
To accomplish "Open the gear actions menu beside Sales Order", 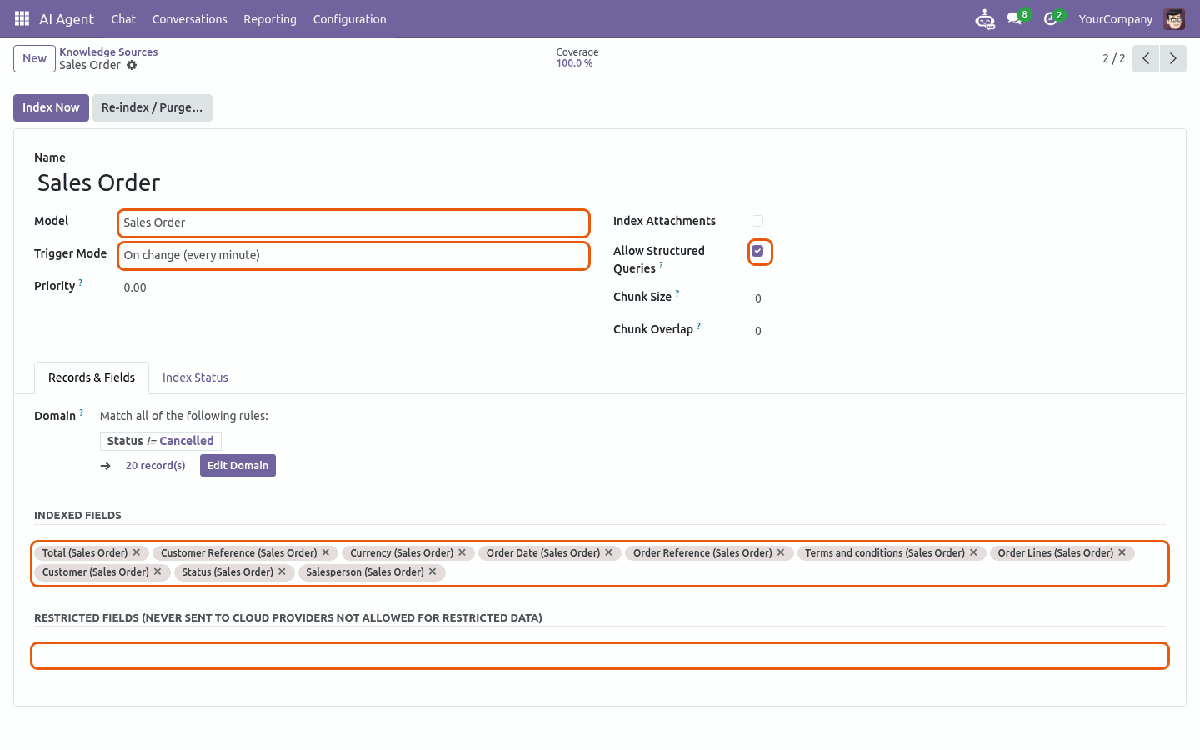I will (x=132, y=65).
